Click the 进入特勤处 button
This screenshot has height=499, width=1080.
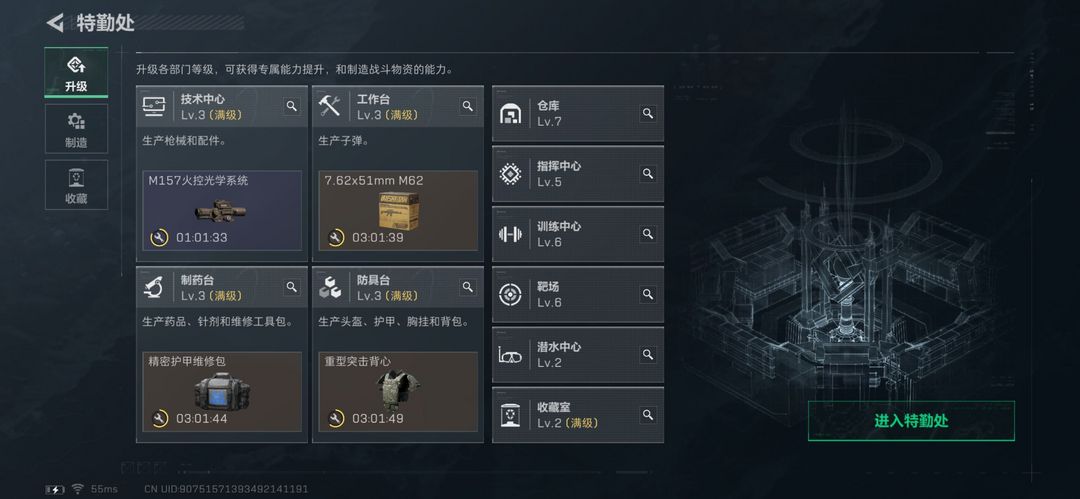(911, 421)
